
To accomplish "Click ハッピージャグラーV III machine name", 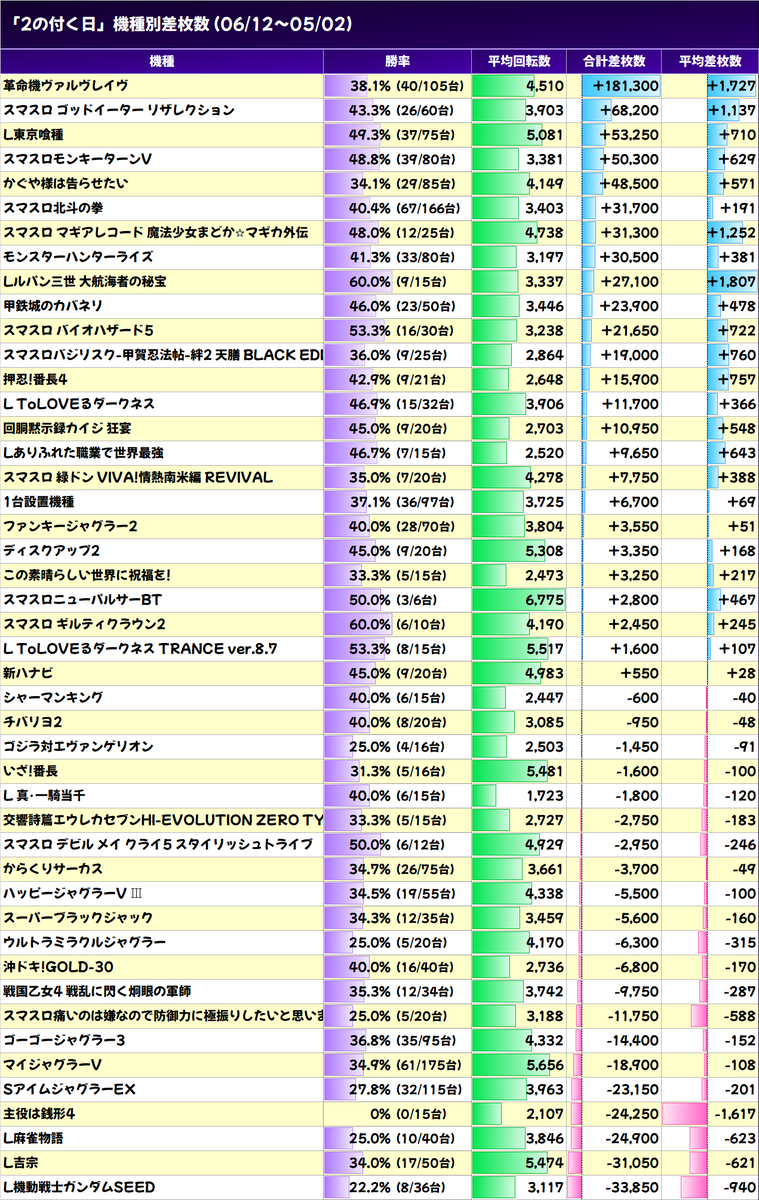I will [x=73, y=894].
